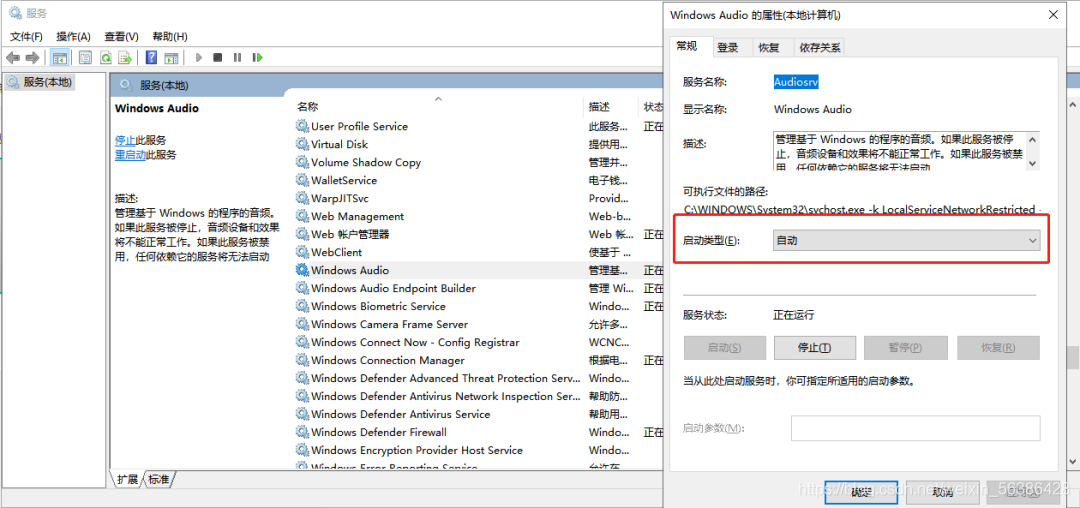The image size is (1080, 508).
Task: Select Windows Encryption Provider Host Service
Action: click(x=417, y=450)
